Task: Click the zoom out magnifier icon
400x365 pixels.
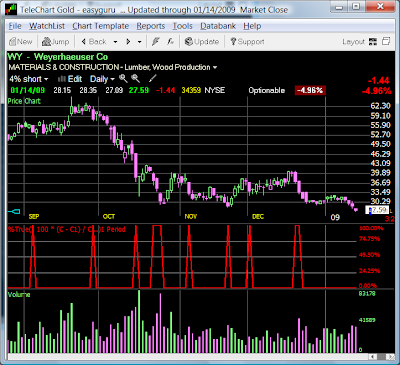Action: (135, 79)
